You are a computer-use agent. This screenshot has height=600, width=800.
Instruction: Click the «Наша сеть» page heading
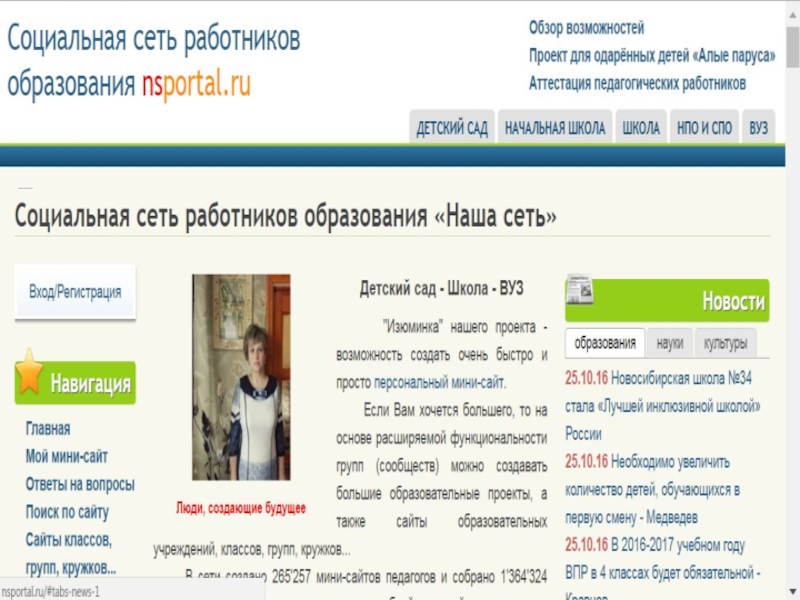285,216
